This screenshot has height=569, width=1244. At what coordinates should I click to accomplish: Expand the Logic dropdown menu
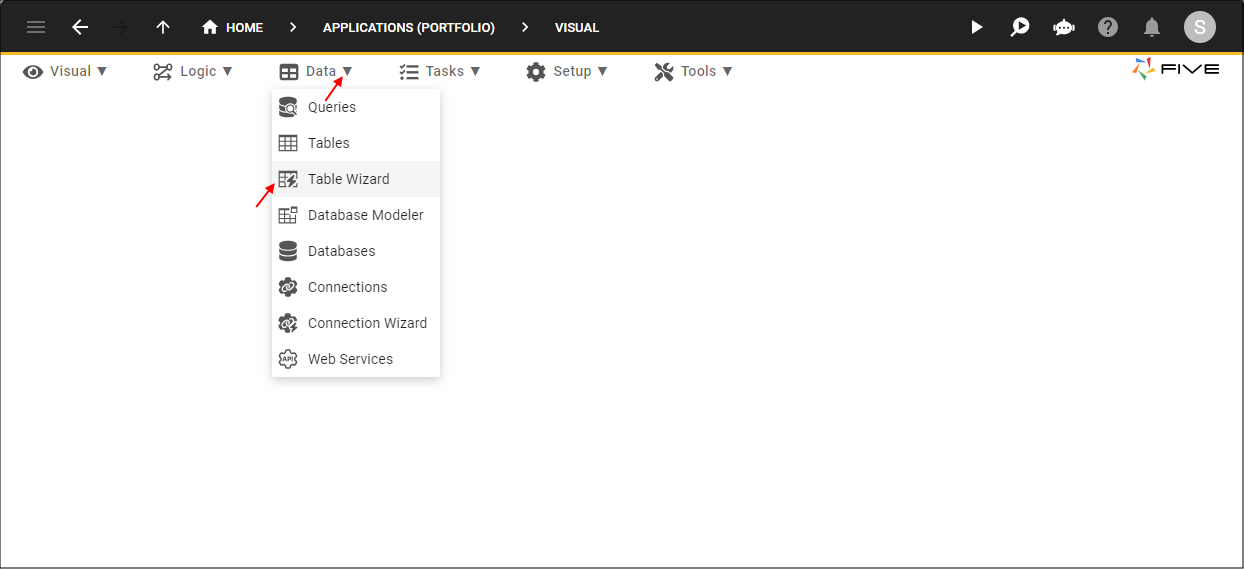pos(193,71)
